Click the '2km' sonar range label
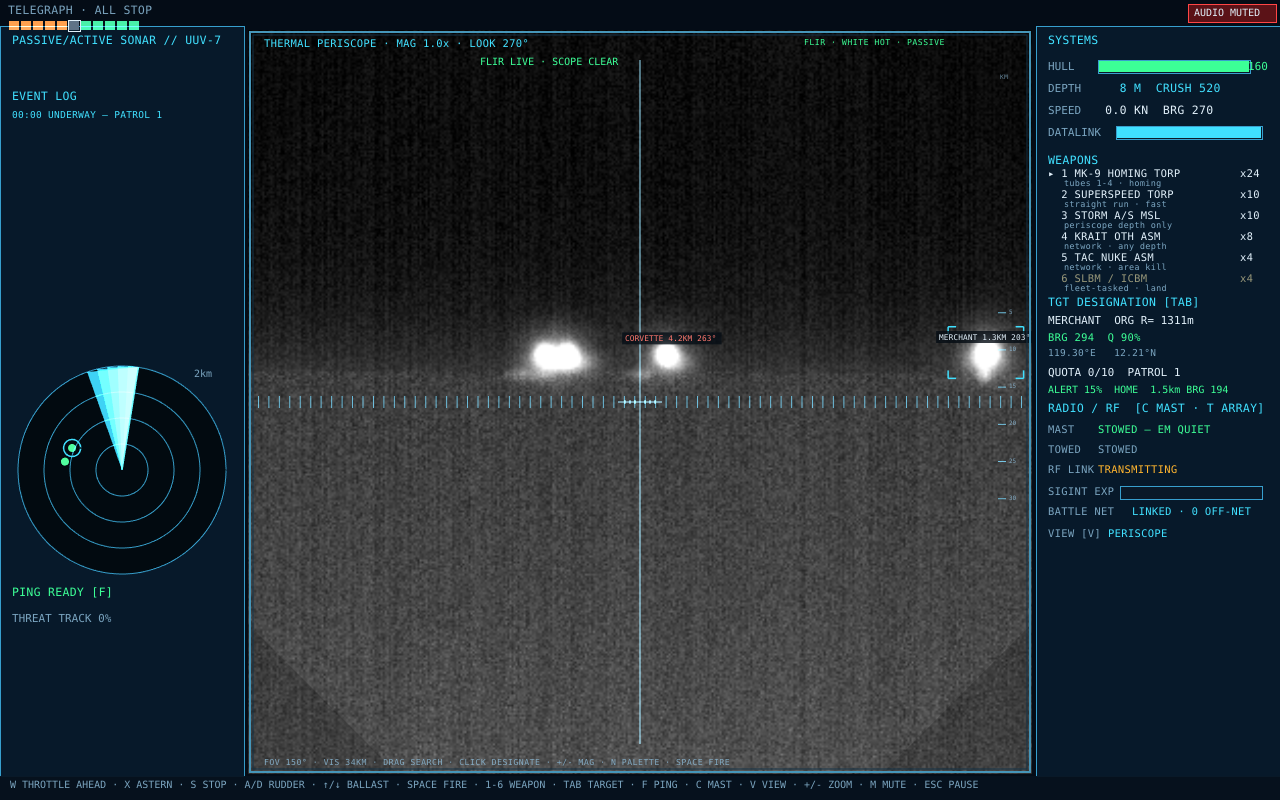Viewport: 1280px width, 800px height. point(203,374)
